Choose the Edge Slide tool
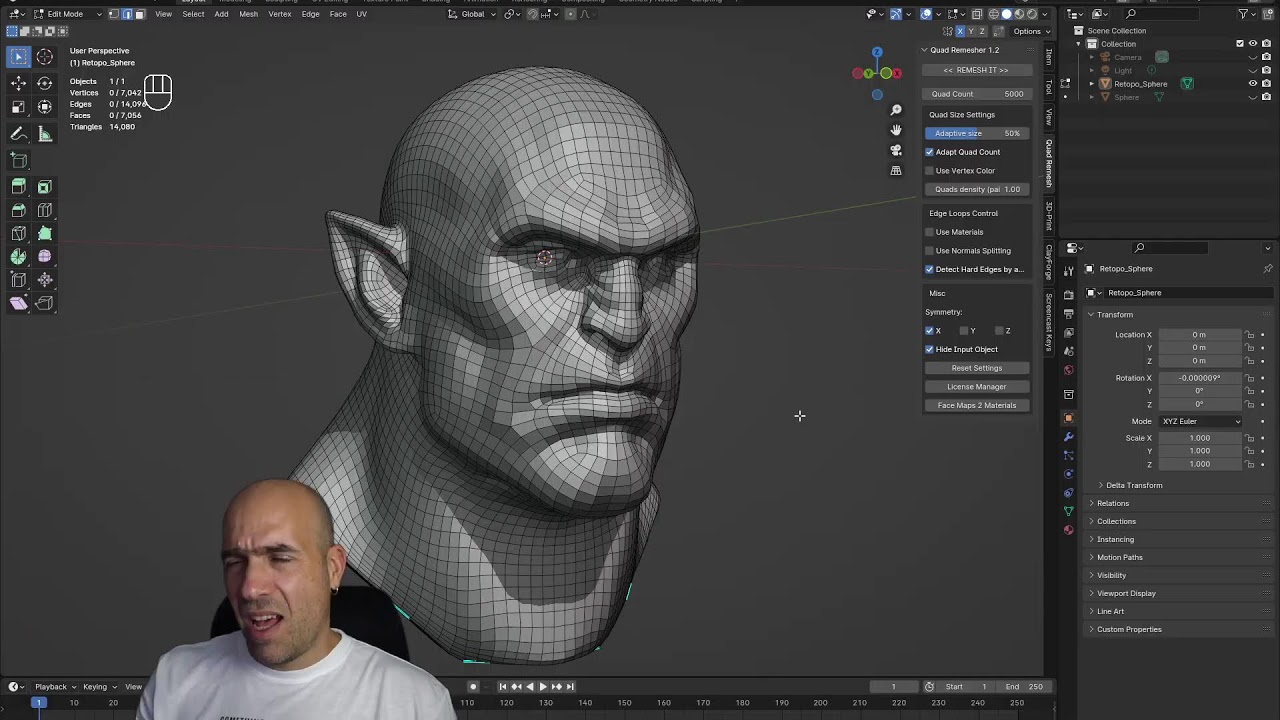1280x720 pixels. [x=18, y=280]
